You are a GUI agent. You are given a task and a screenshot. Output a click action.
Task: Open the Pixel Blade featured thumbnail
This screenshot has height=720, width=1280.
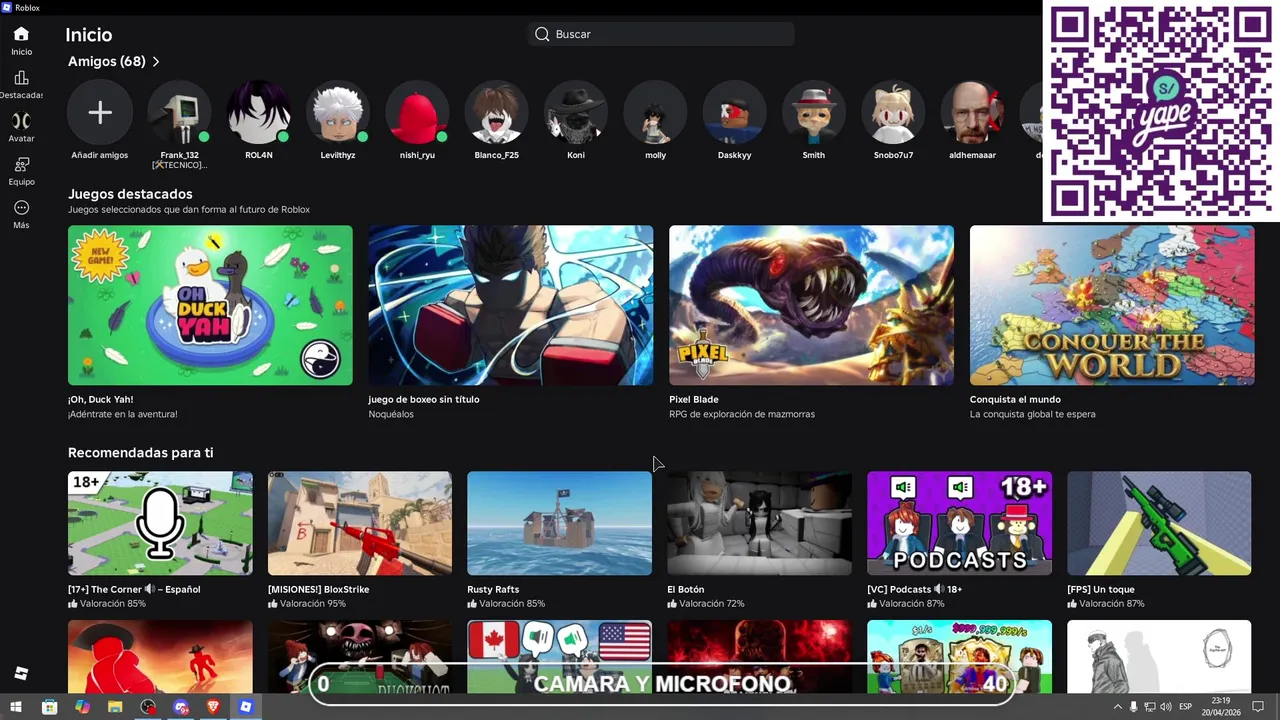point(811,305)
